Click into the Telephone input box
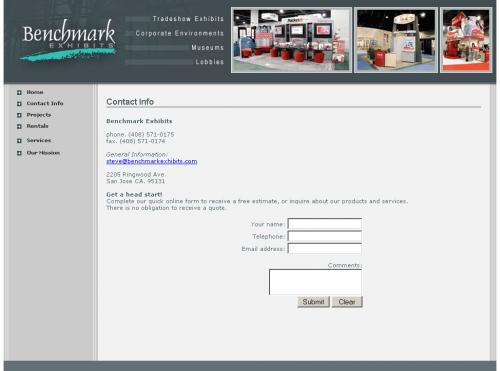The height and width of the screenshot is (371, 500). point(325,236)
